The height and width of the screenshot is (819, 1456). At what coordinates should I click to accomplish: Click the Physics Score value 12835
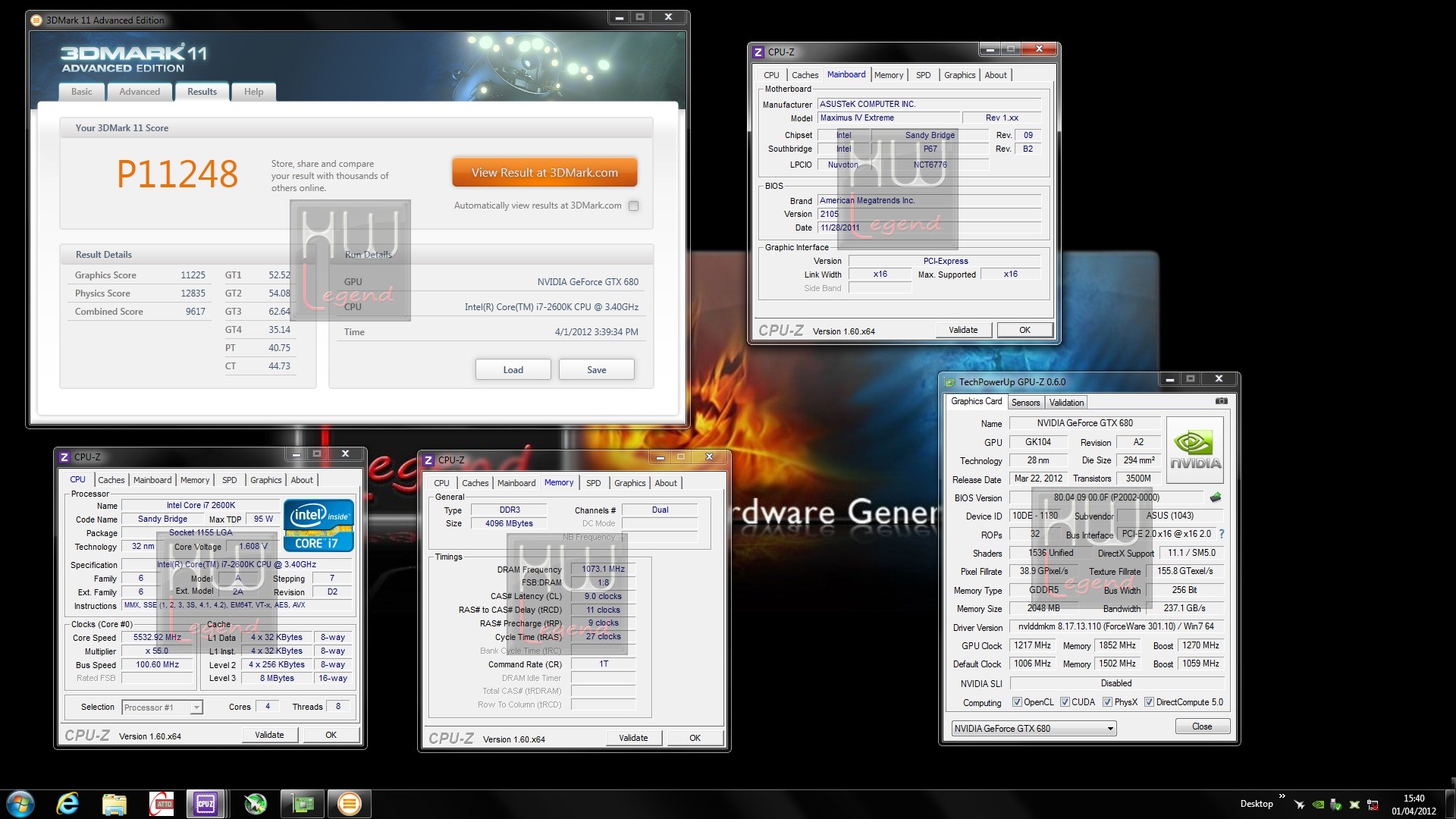(193, 293)
